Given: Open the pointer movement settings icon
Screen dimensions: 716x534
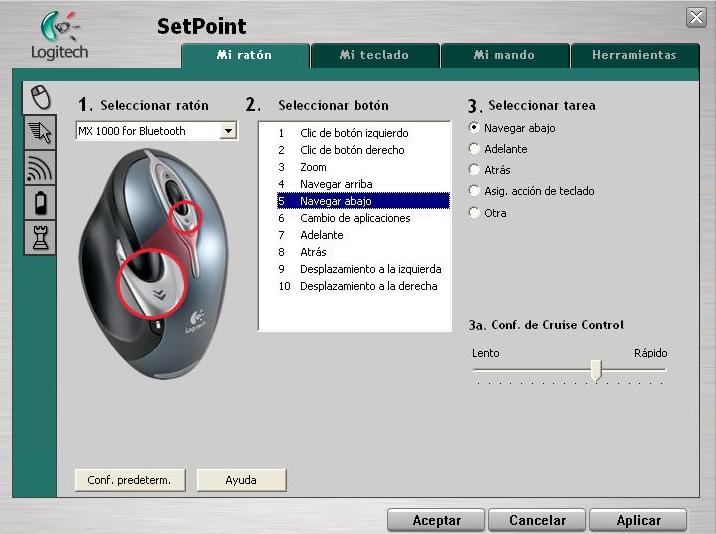Looking at the screenshot, I should tap(40, 132).
